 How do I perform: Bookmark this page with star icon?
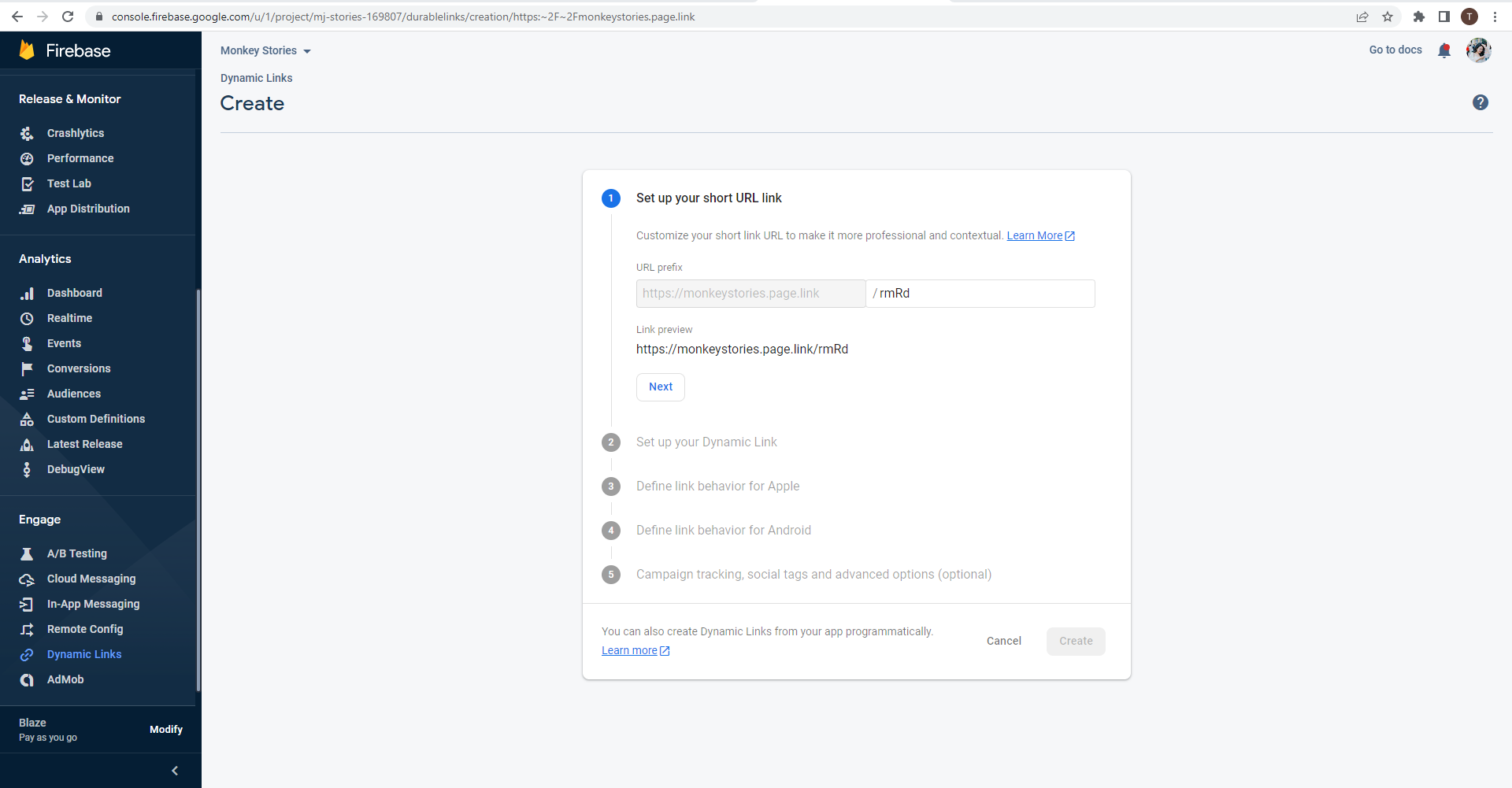click(x=1388, y=17)
